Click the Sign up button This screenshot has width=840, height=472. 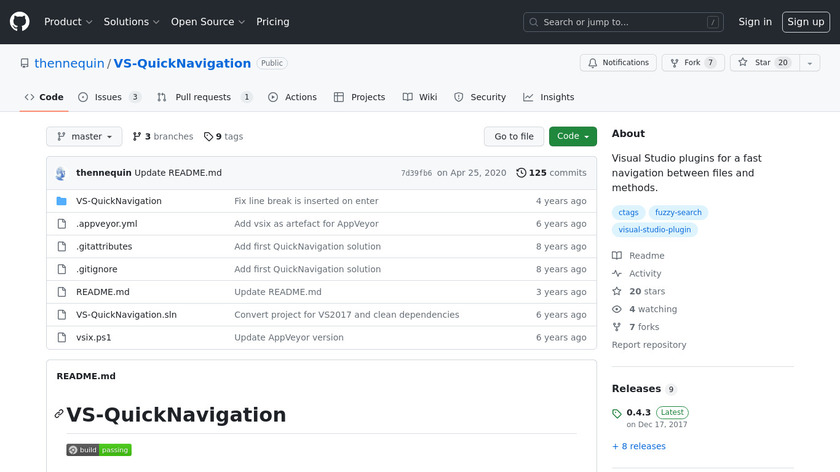[x=806, y=22]
